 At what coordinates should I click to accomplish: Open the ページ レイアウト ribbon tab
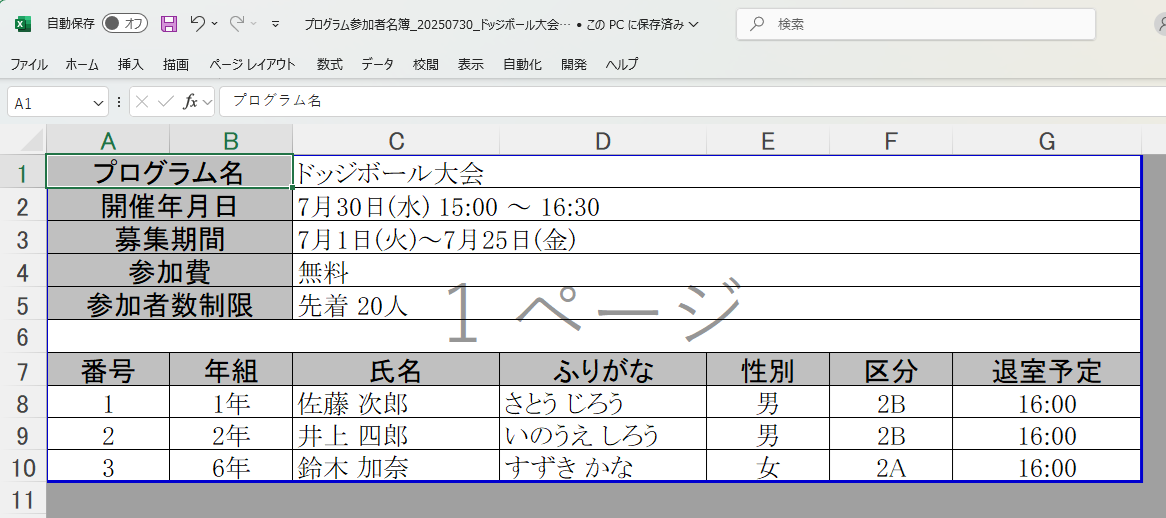(x=252, y=64)
